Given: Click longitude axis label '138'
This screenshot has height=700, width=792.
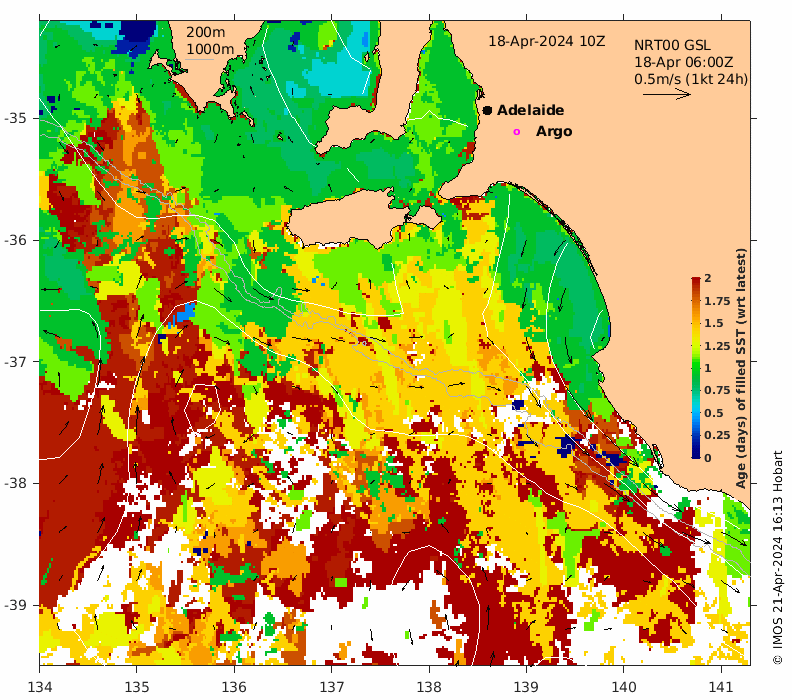Looking at the screenshot, I should coord(429,687).
